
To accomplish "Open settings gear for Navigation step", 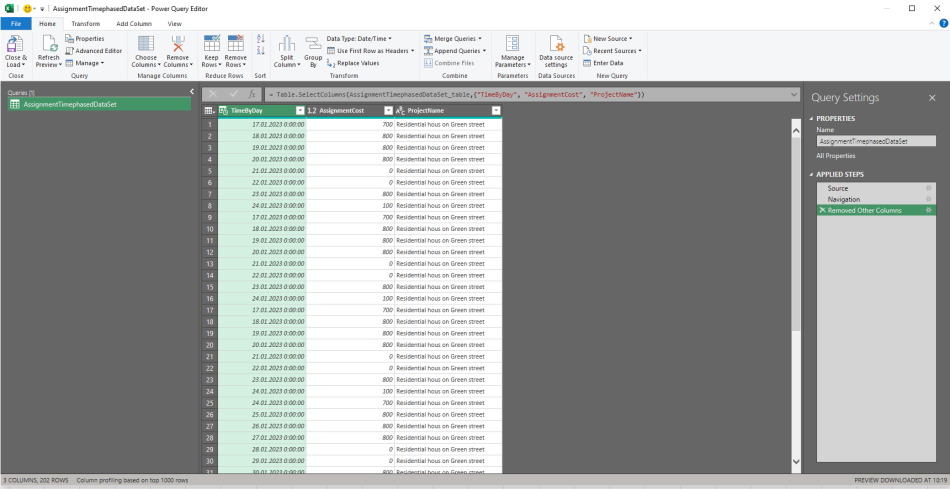I will [x=928, y=199].
